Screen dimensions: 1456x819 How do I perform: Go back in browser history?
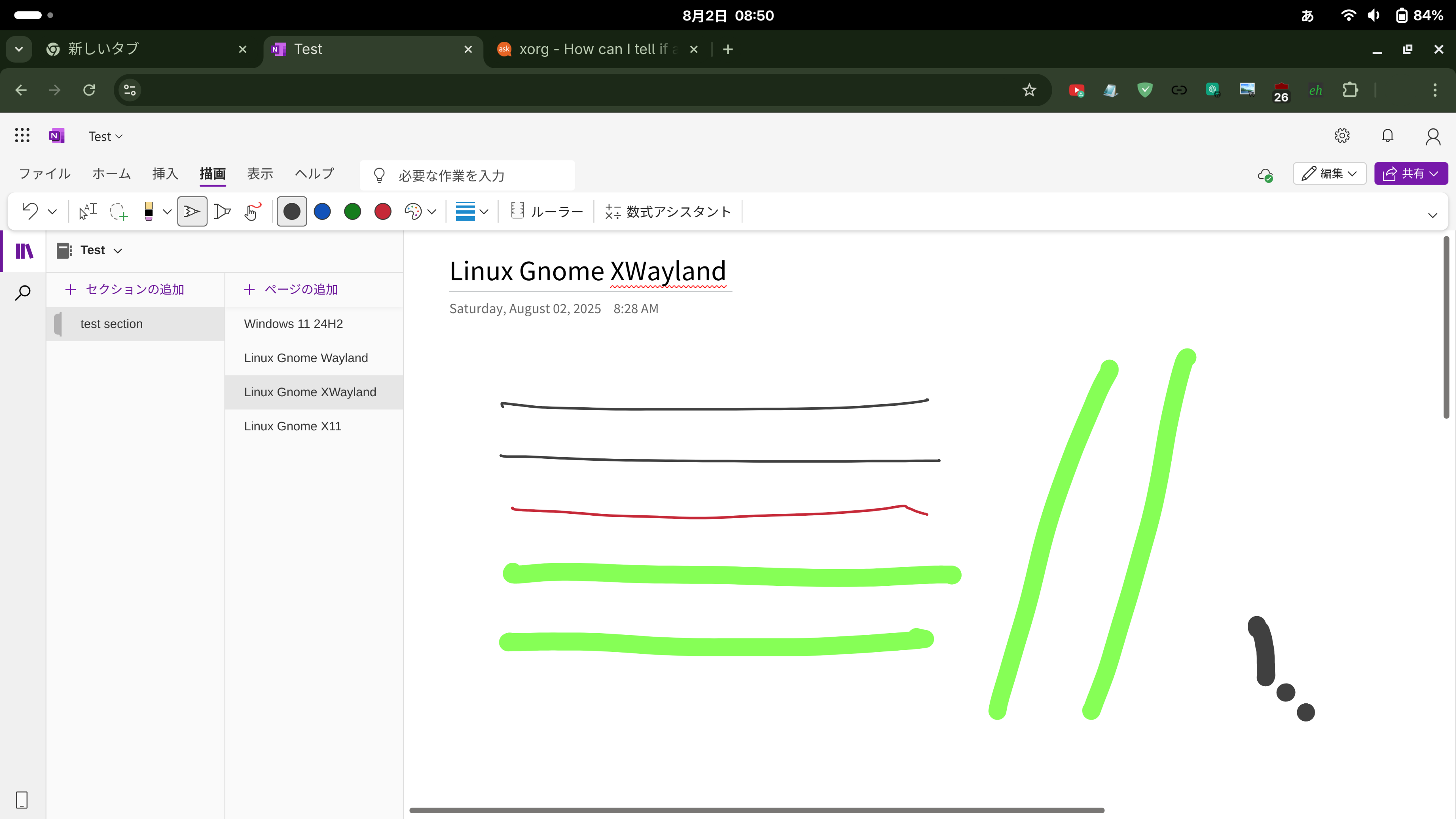(21, 90)
